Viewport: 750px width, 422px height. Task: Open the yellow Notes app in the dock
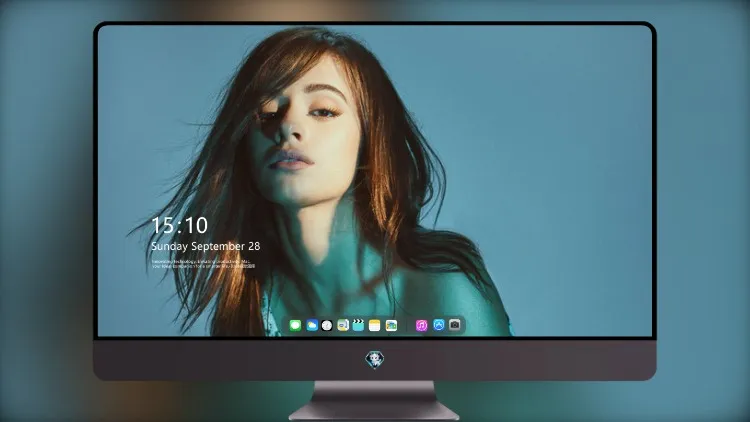[375, 325]
